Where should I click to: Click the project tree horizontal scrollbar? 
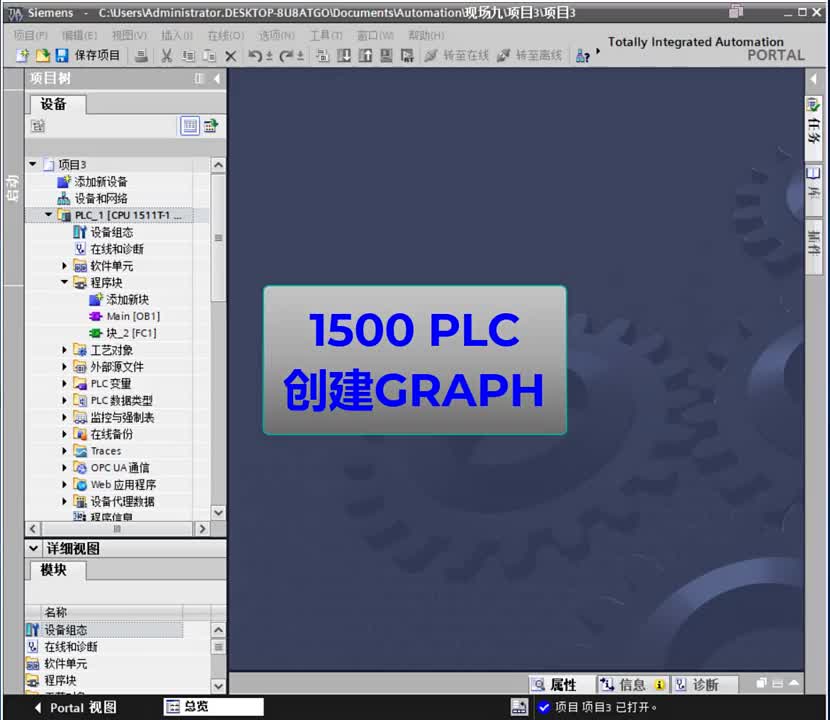[x=118, y=528]
